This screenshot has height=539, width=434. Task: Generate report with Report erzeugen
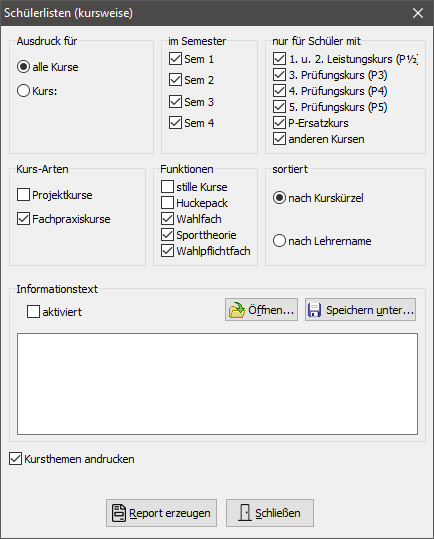pos(161,513)
